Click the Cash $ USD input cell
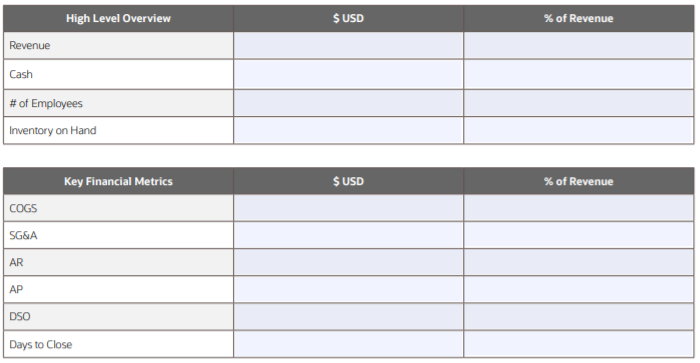Screen dimensions: 700x363 tap(348, 74)
